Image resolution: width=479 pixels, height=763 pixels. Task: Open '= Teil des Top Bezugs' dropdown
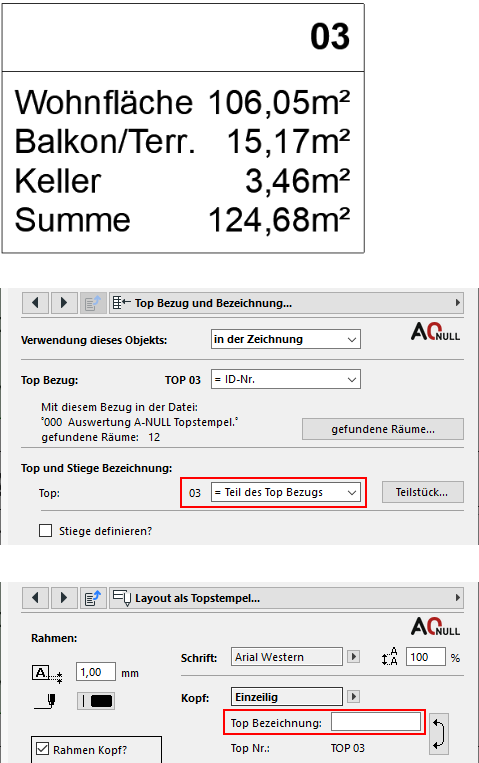tap(286, 492)
